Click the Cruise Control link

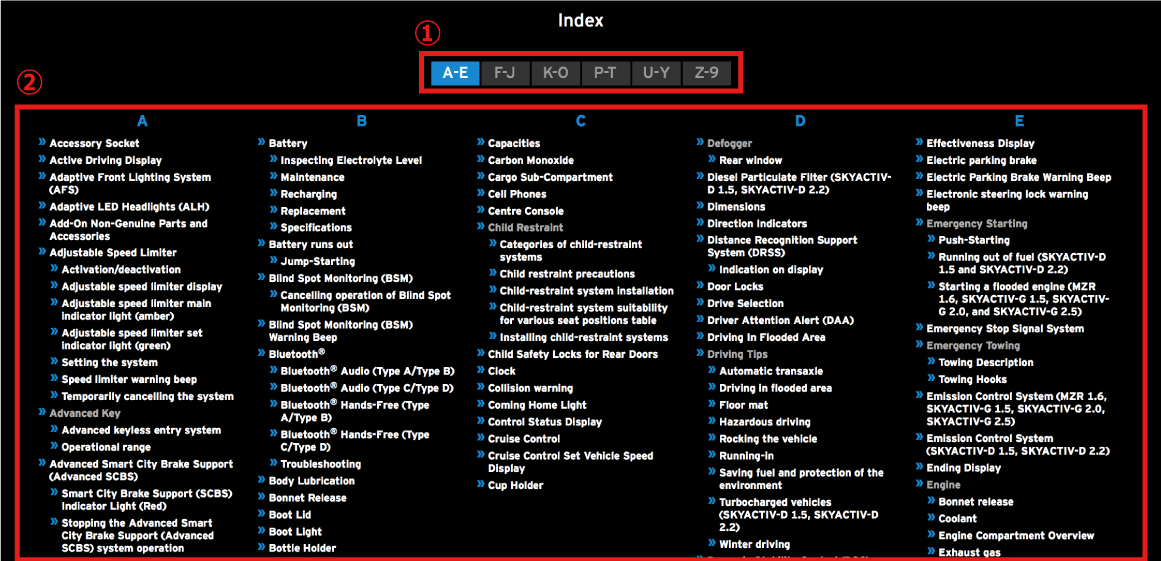(x=523, y=439)
